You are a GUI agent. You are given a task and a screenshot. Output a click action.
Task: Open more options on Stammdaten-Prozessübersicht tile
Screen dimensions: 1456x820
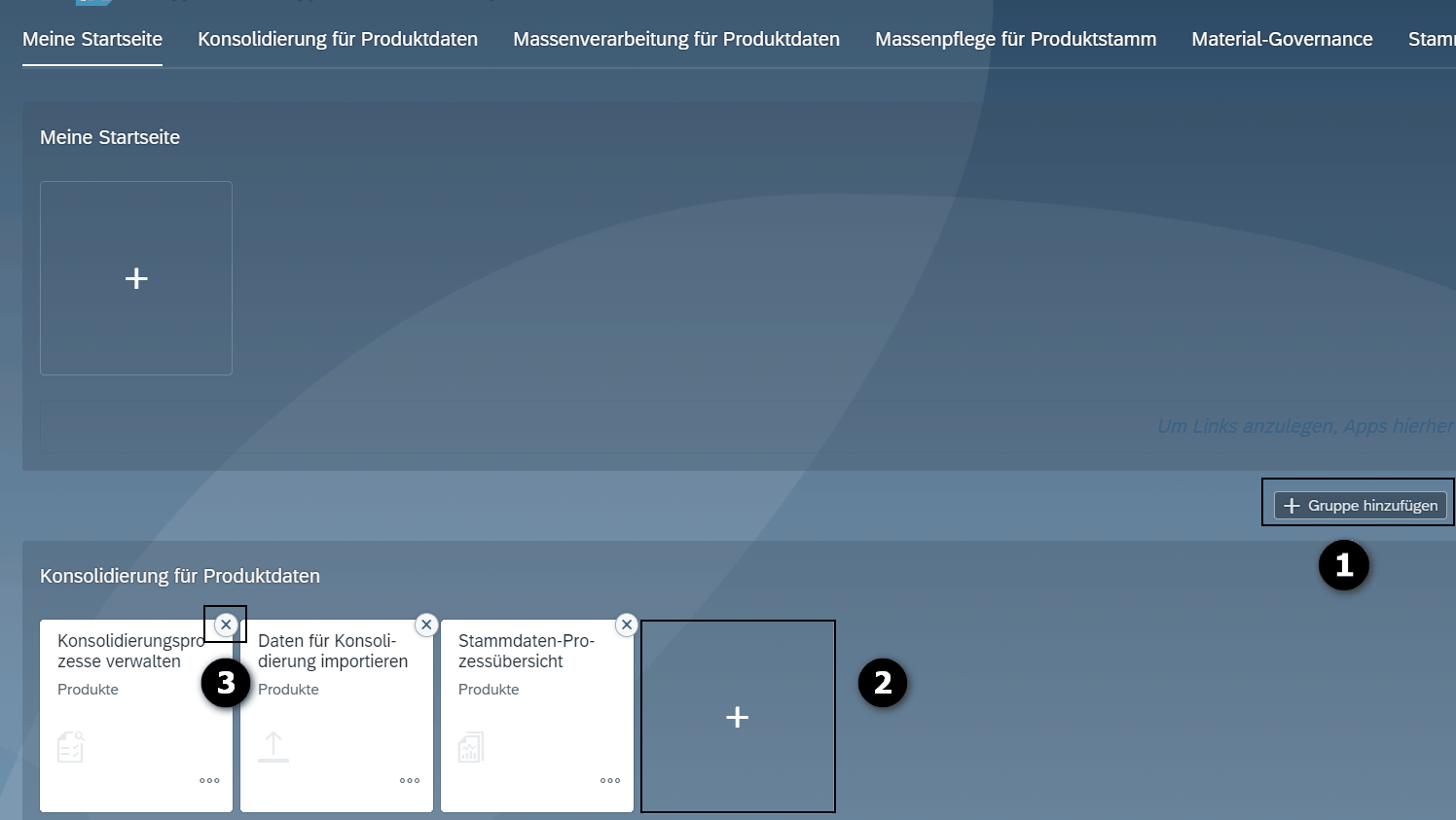[610, 780]
